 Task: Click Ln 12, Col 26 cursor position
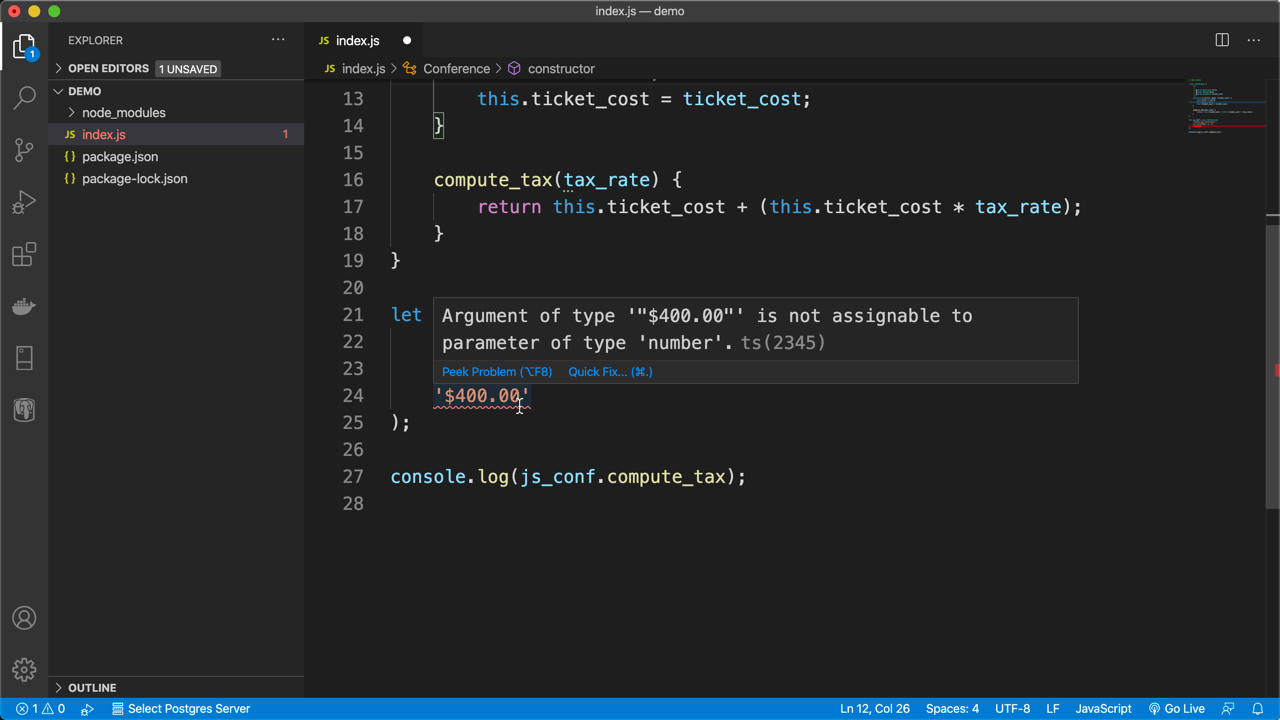coord(875,709)
